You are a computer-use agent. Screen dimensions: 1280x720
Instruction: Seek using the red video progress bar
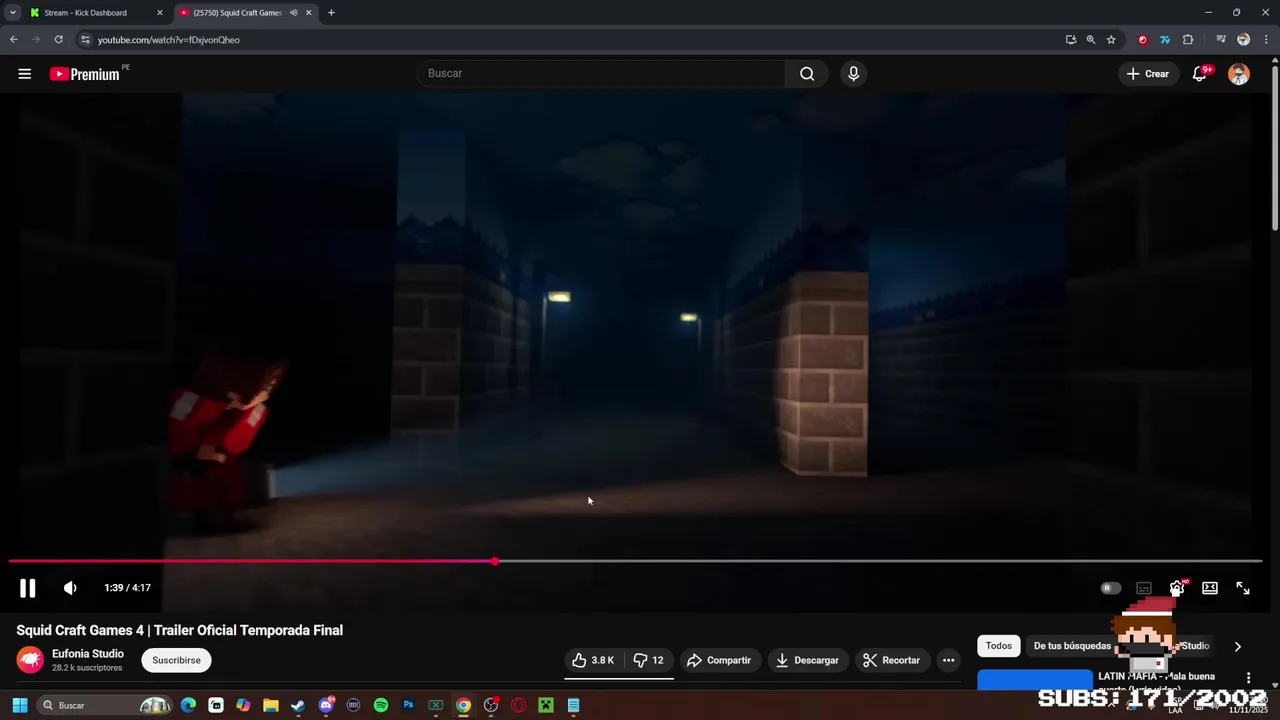[x=635, y=561]
